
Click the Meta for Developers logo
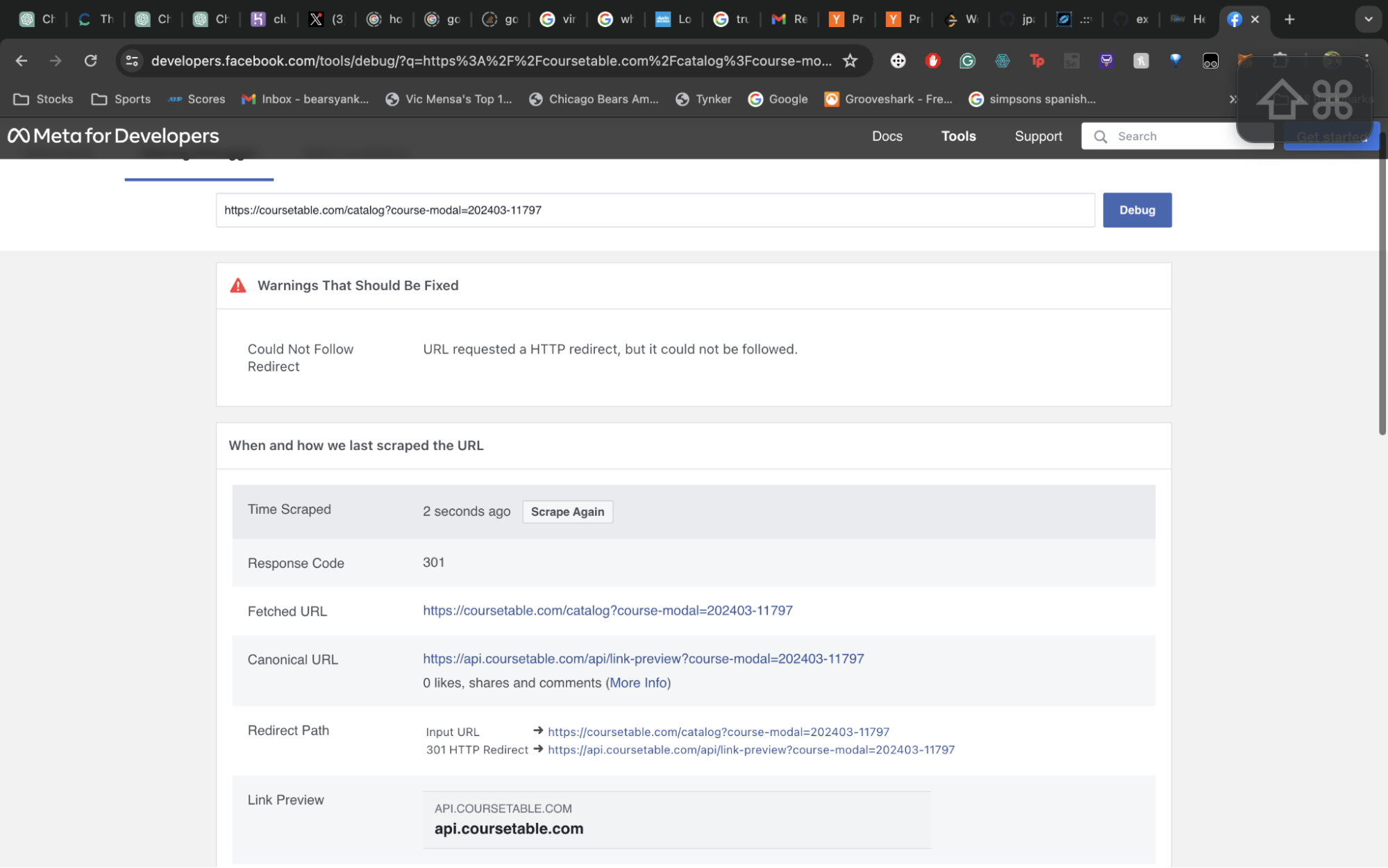pos(113,136)
